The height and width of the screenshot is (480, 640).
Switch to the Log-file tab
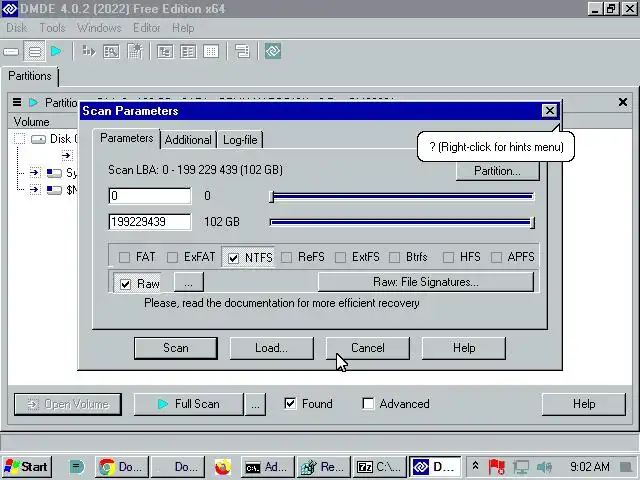click(x=240, y=140)
